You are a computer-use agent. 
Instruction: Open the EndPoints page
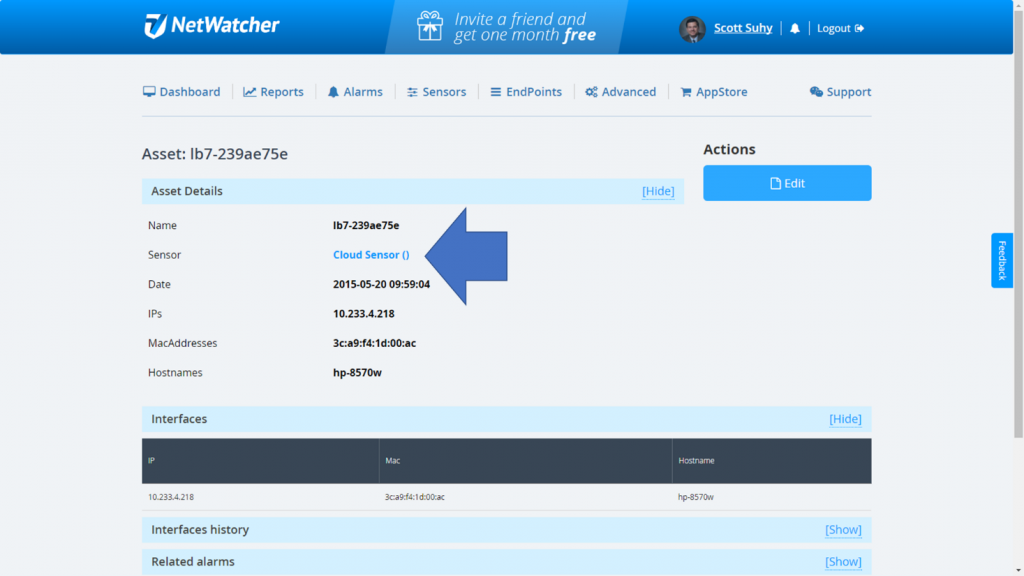pos(525,92)
